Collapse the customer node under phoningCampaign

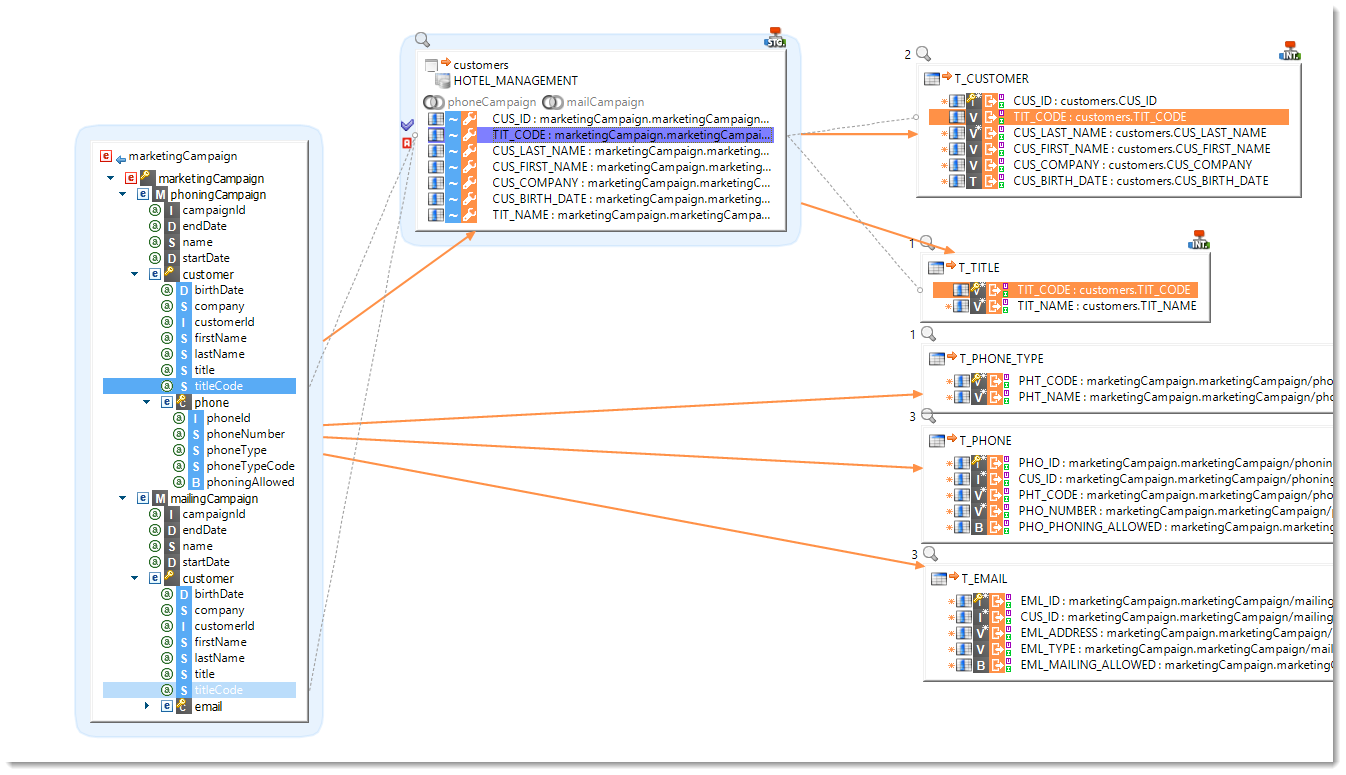tap(135, 274)
